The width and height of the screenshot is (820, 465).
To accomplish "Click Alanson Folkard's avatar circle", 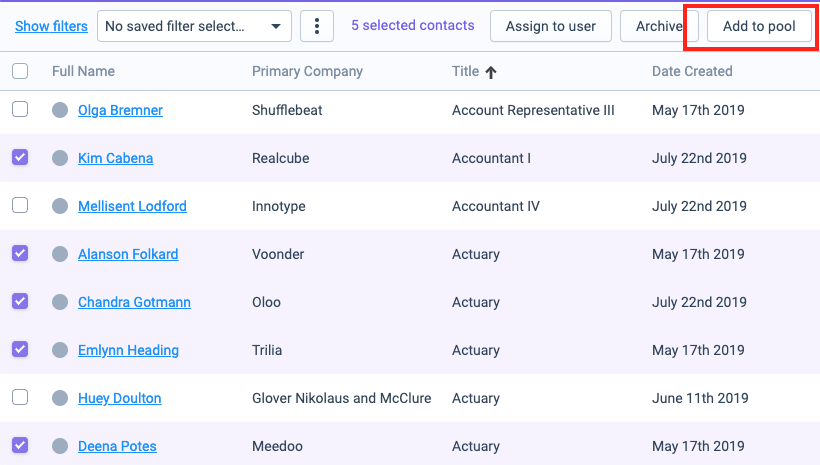I will point(60,254).
